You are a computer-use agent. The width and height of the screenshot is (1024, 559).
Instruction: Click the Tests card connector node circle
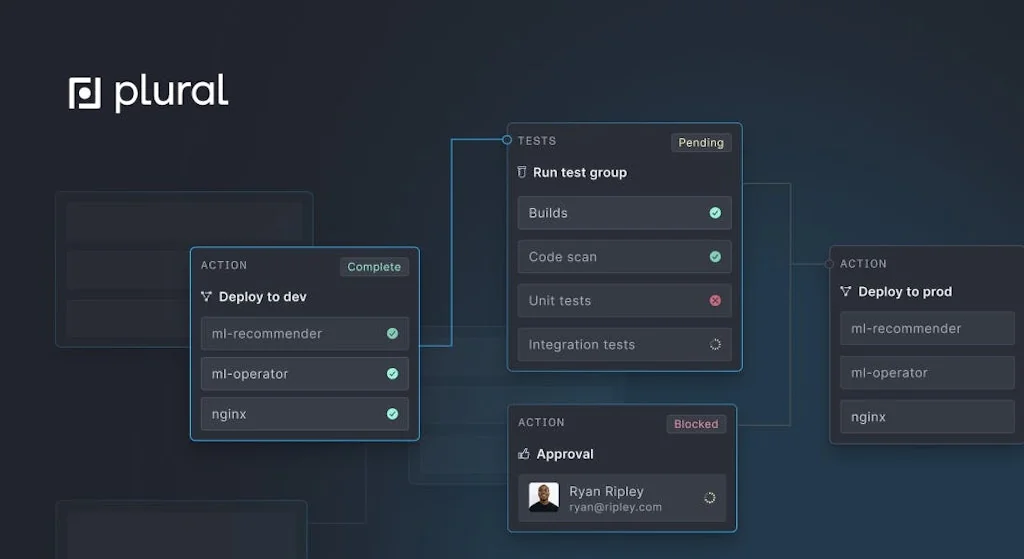click(x=507, y=140)
